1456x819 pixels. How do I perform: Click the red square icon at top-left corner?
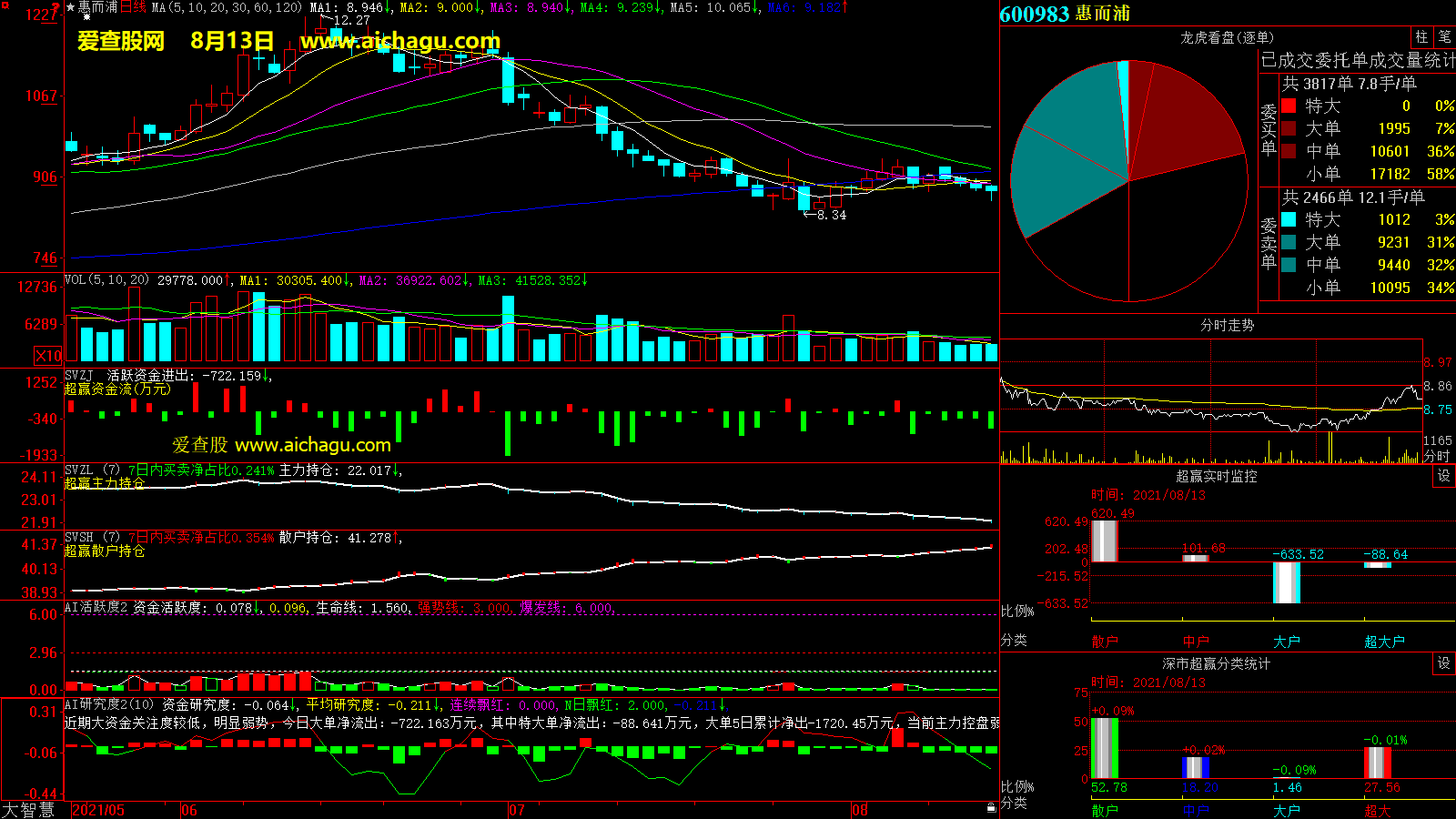click(x=5, y=5)
